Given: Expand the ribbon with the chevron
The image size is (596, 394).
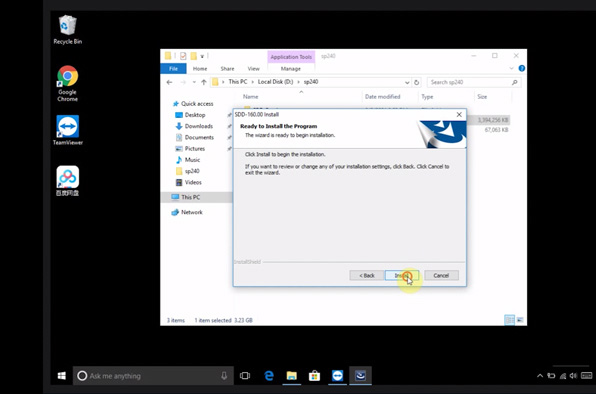Looking at the screenshot, I should tap(511, 68).
